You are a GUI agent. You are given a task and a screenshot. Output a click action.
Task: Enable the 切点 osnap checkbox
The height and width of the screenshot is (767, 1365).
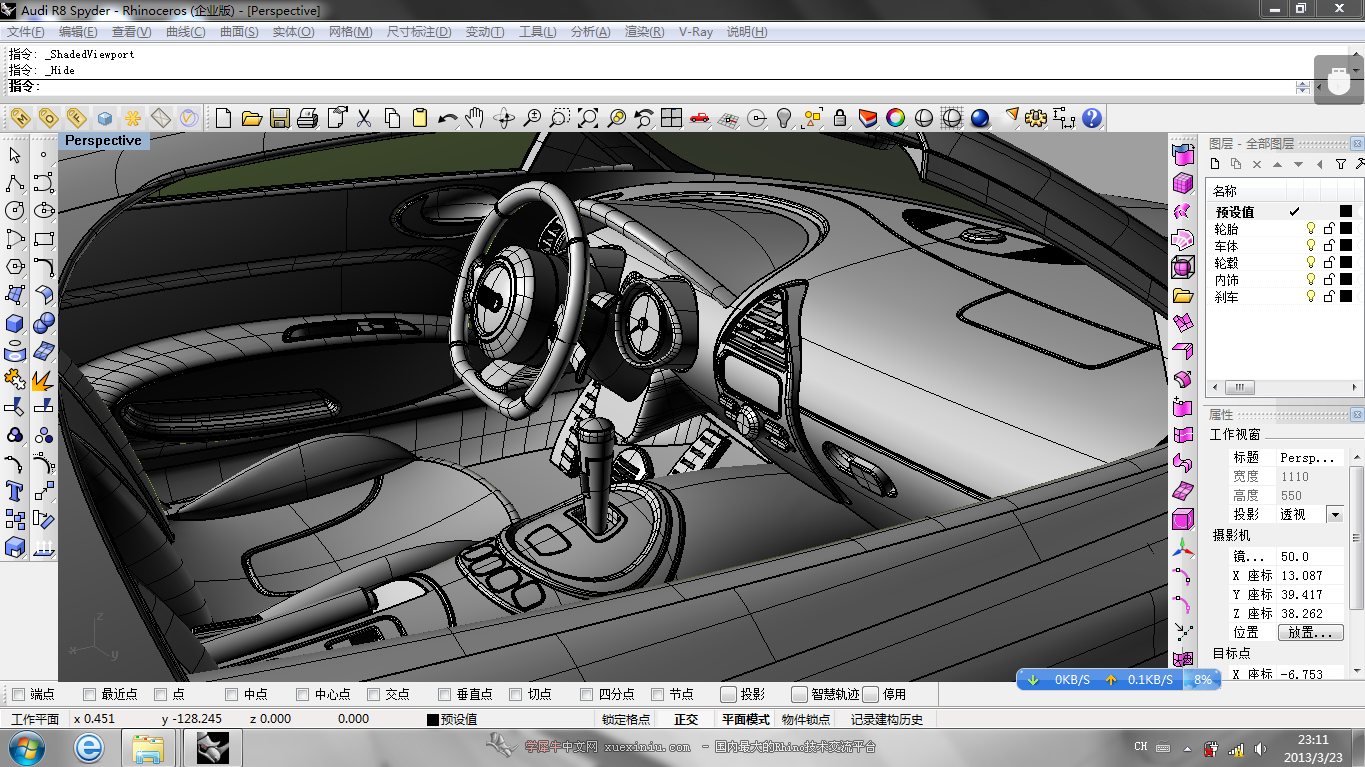515,694
